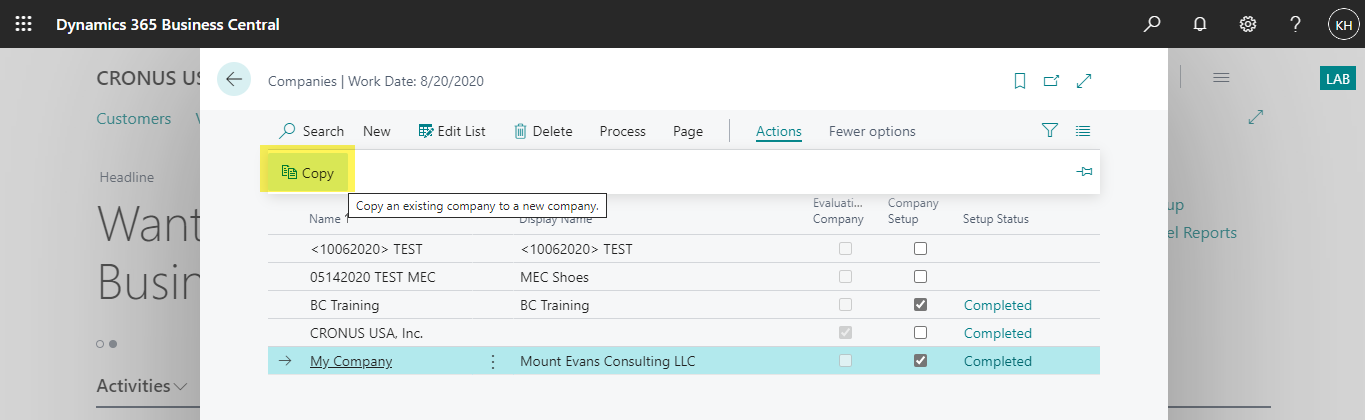Open the search magnifier in top bar

pos(1152,24)
